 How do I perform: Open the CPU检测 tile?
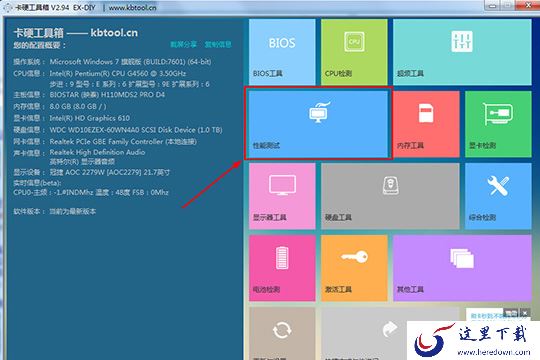pos(354,52)
